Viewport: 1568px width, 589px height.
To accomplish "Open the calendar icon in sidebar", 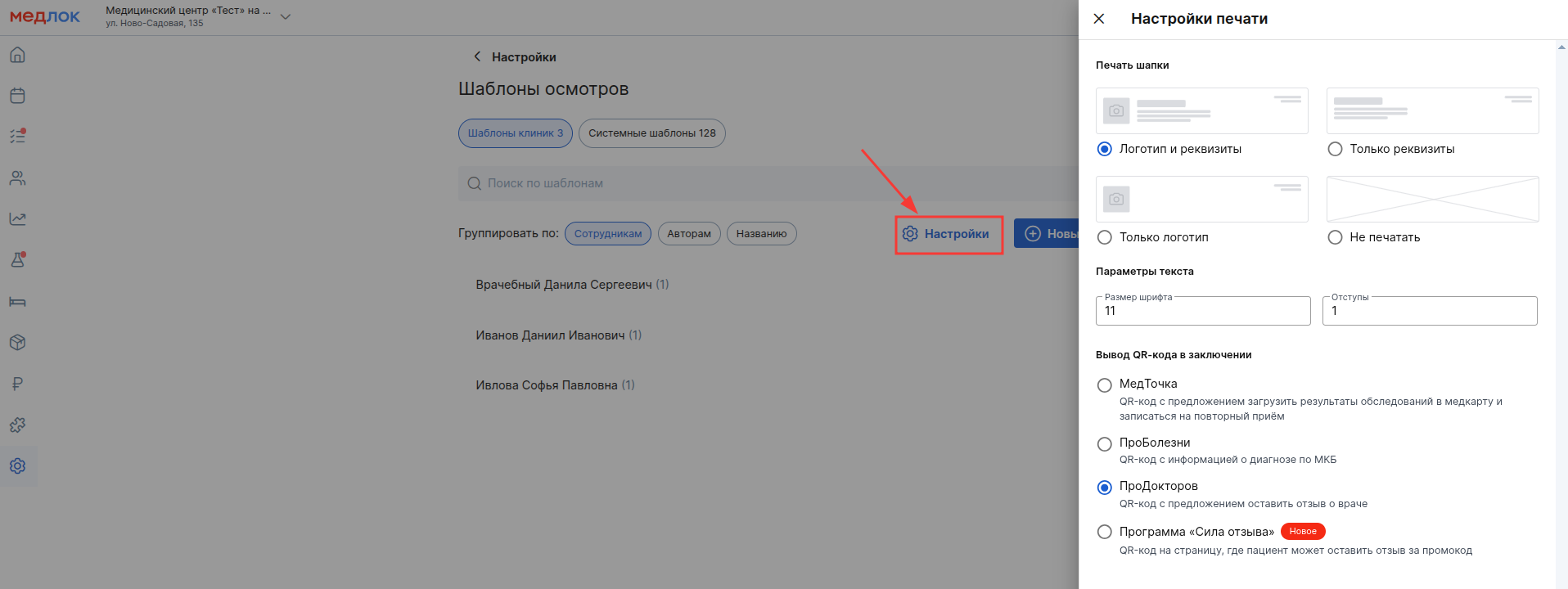I will pyautogui.click(x=17, y=96).
